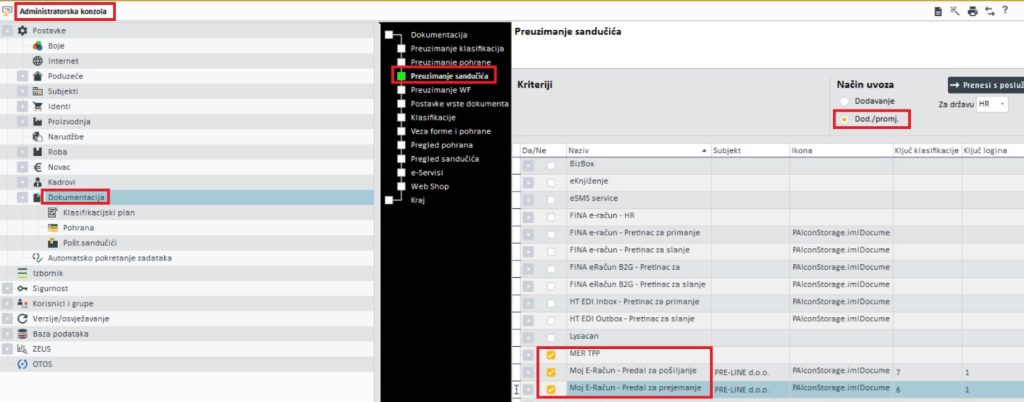Click the shopping cart icon beside Identi
Image resolution: width=1024 pixels, height=402 pixels.
pyautogui.click(x=38, y=105)
